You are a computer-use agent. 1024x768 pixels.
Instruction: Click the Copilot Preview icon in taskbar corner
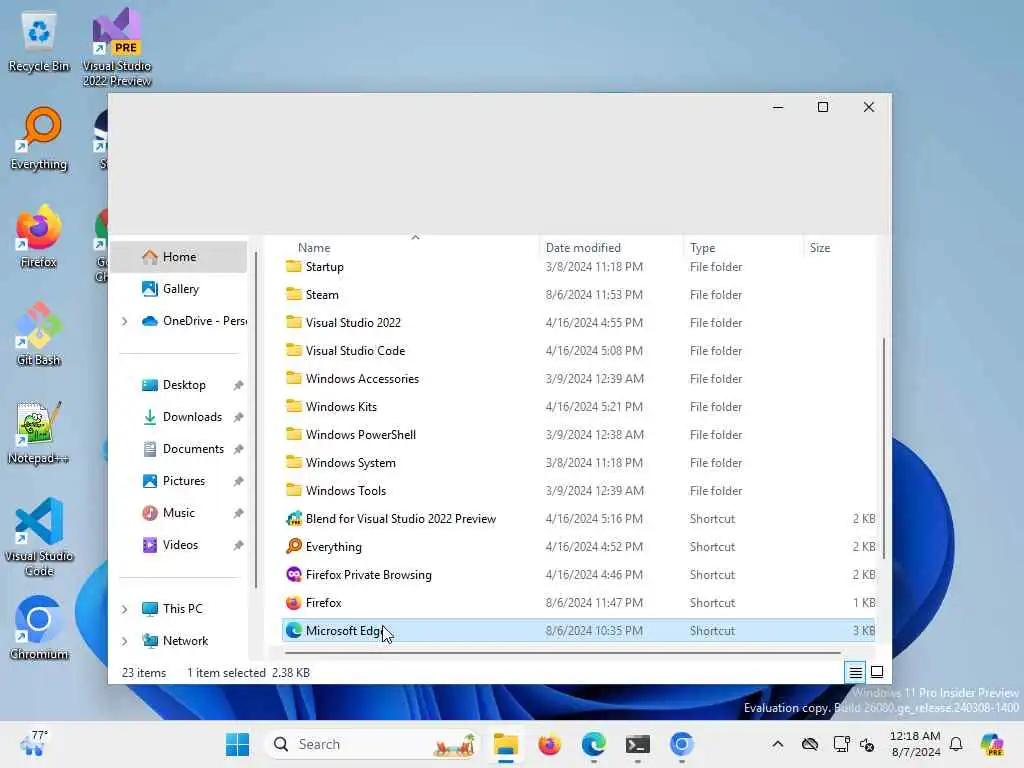click(x=992, y=744)
